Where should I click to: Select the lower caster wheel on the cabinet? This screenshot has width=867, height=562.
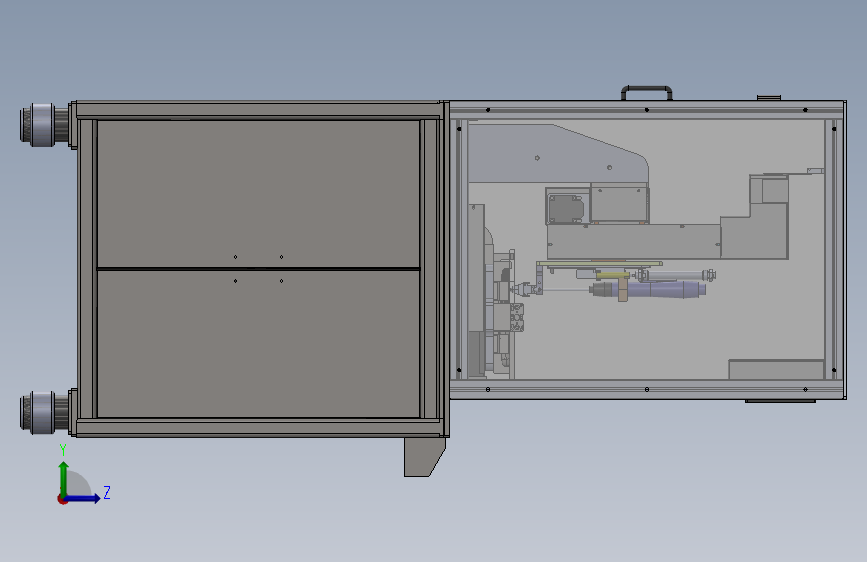[44, 413]
